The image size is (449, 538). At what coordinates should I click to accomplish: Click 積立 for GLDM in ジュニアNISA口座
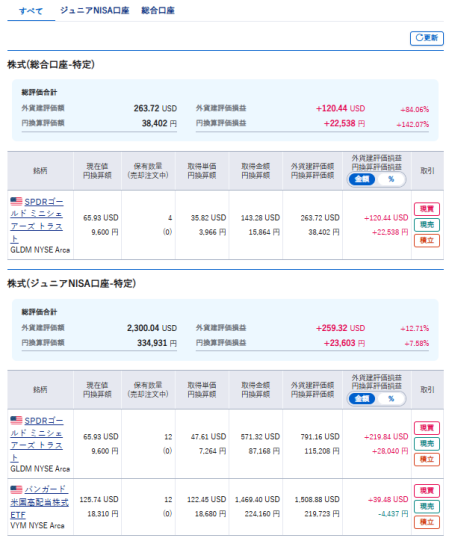tap(427, 459)
